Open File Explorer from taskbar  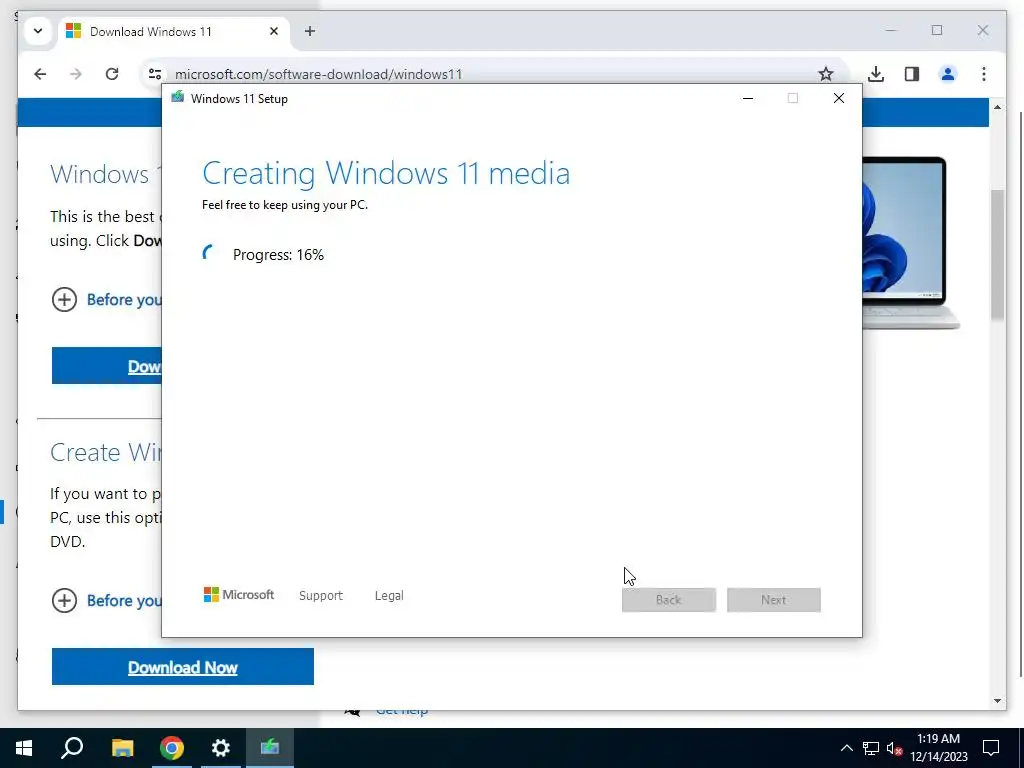coord(122,748)
